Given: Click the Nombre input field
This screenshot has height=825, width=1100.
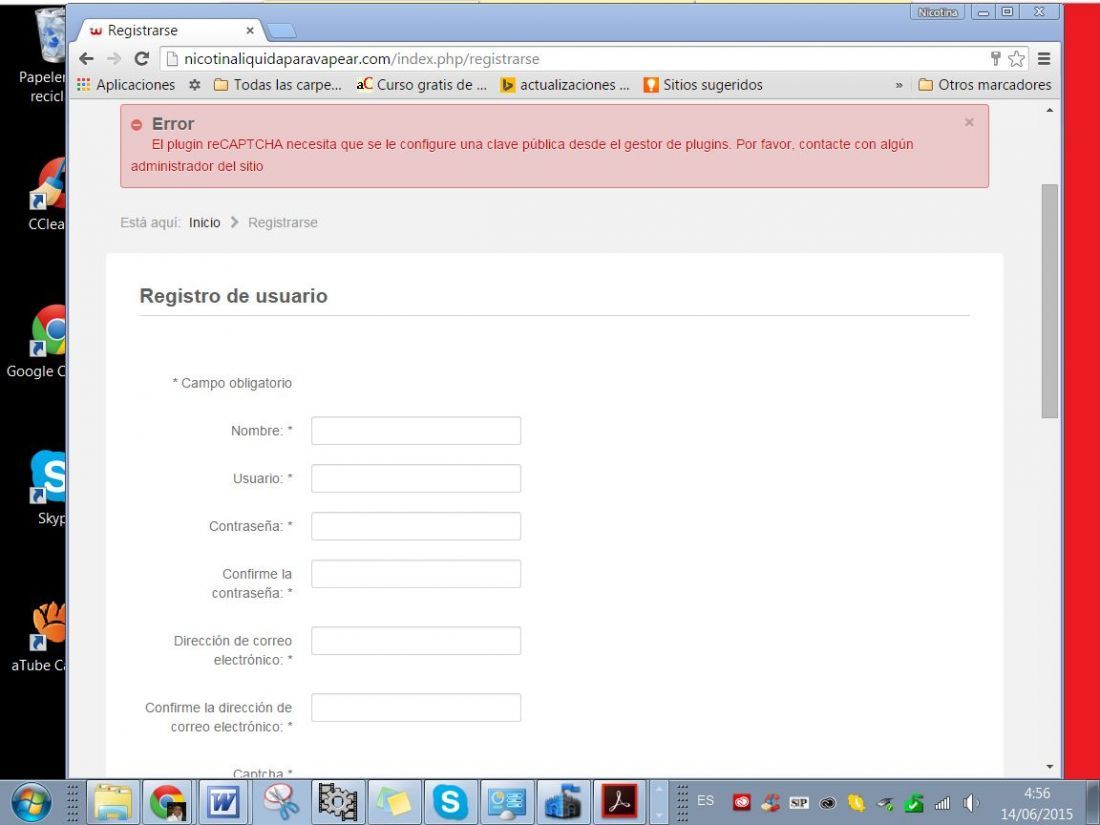Looking at the screenshot, I should 416,431.
